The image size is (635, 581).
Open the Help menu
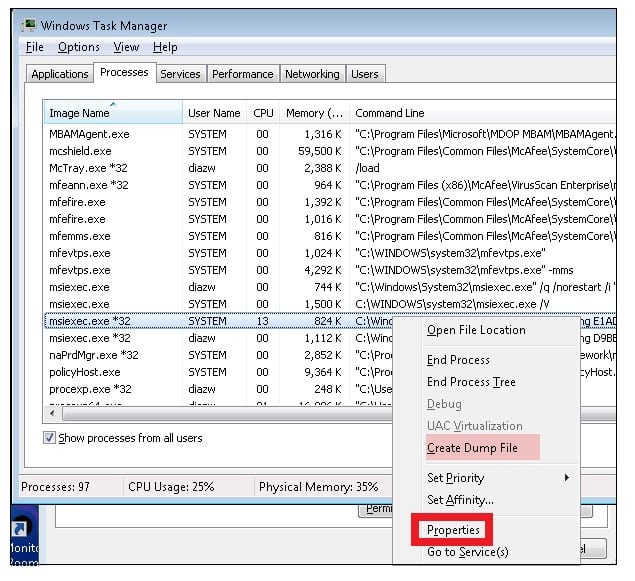(165, 47)
